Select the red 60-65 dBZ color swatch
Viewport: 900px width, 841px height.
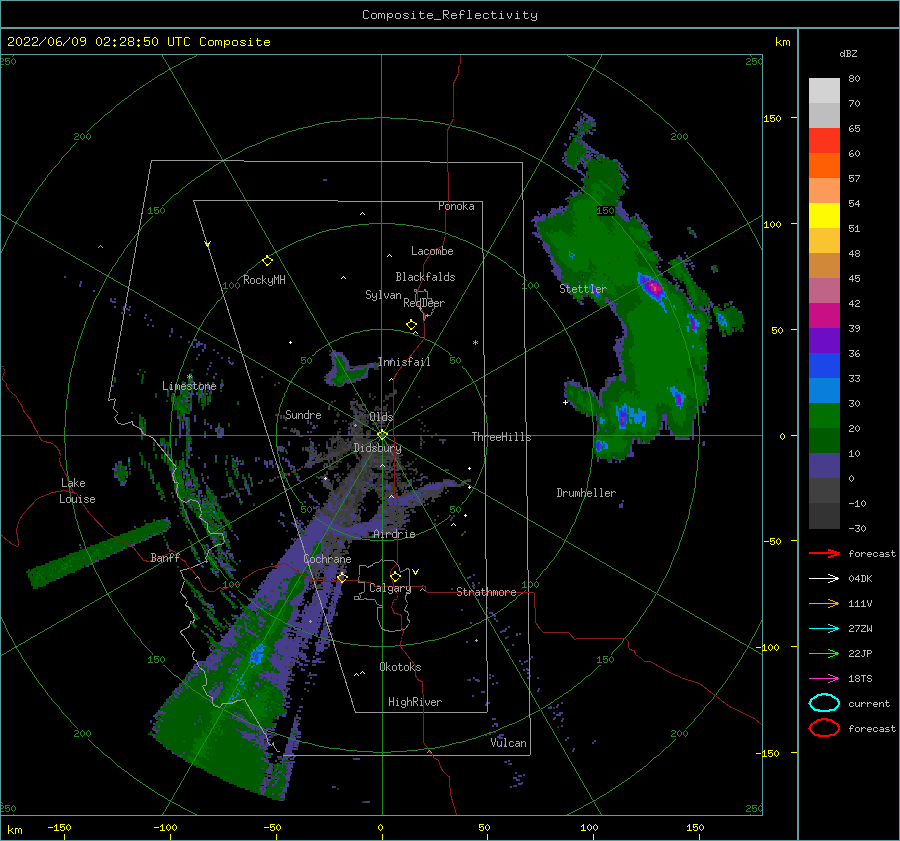(x=824, y=141)
